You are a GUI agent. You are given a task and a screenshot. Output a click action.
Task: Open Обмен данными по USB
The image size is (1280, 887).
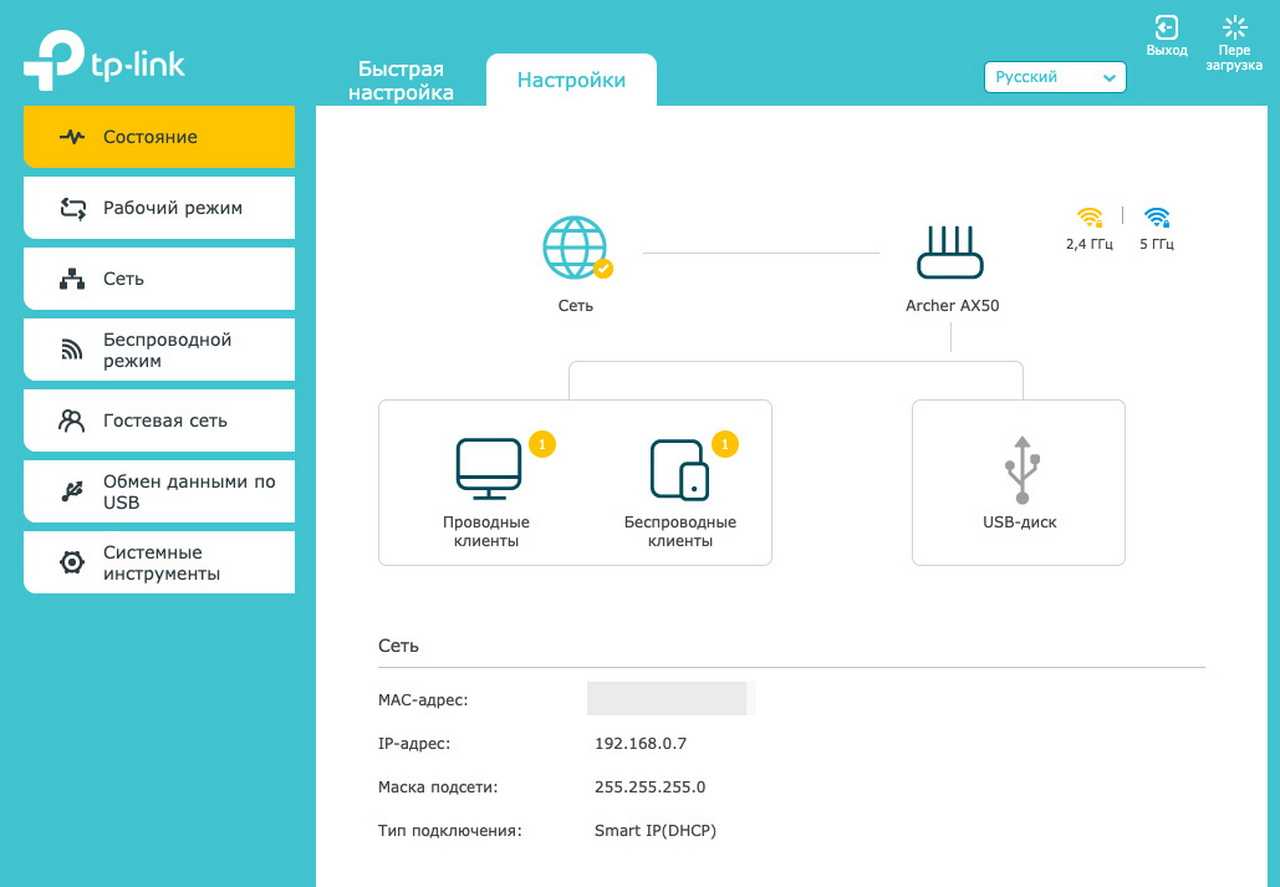(x=159, y=492)
